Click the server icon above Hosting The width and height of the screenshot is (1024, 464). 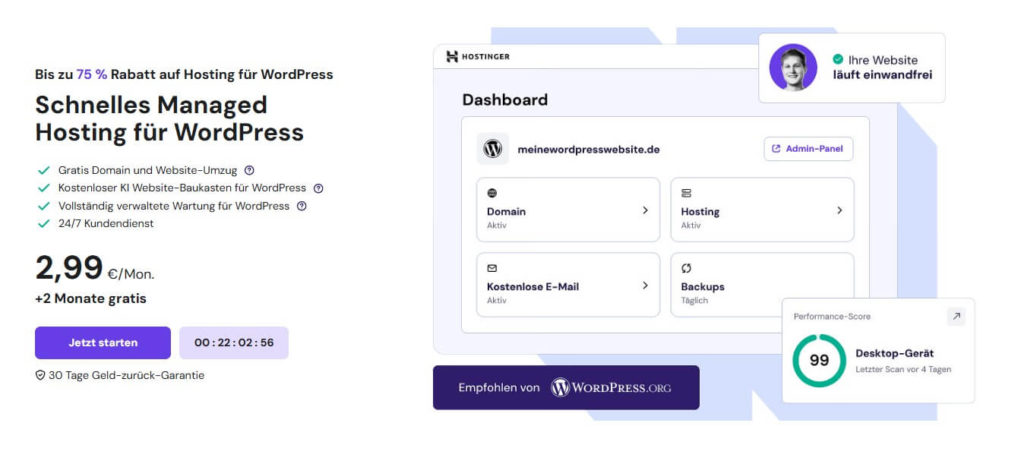point(686,193)
